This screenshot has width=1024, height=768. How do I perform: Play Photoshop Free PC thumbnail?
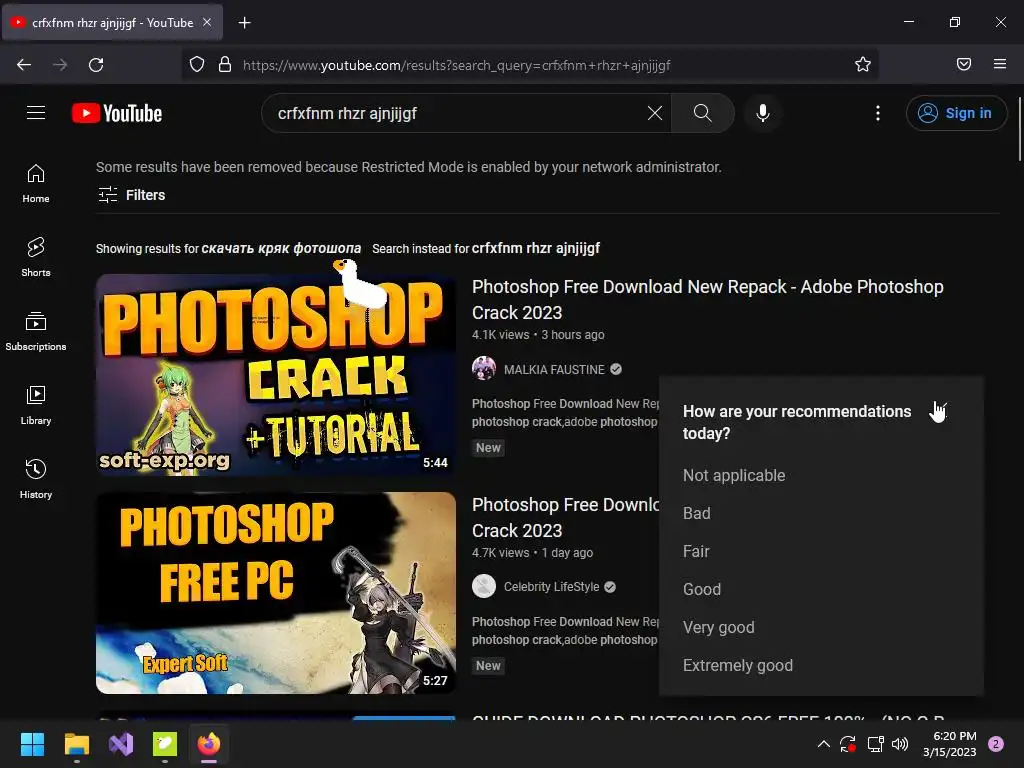276,593
